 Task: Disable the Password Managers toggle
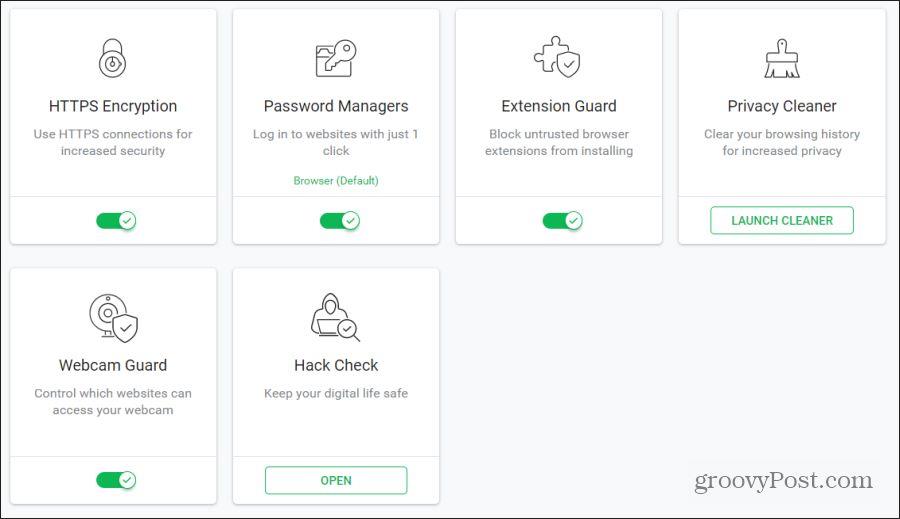click(x=339, y=220)
